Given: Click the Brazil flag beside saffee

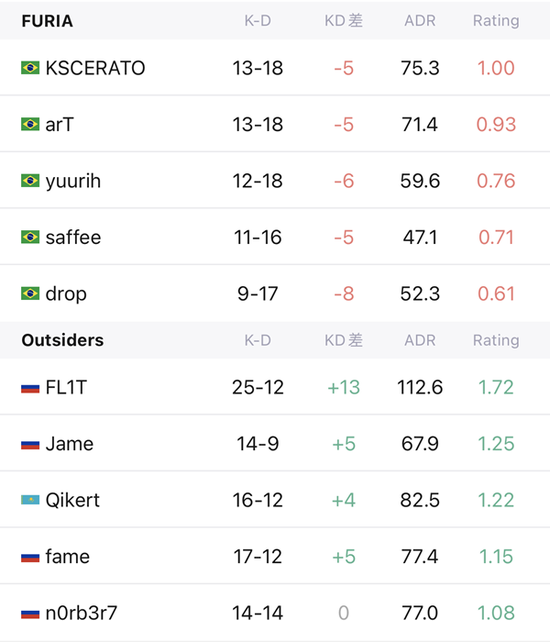Looking at the screenshot, I should pyautogui.click(x=30, y=237).
